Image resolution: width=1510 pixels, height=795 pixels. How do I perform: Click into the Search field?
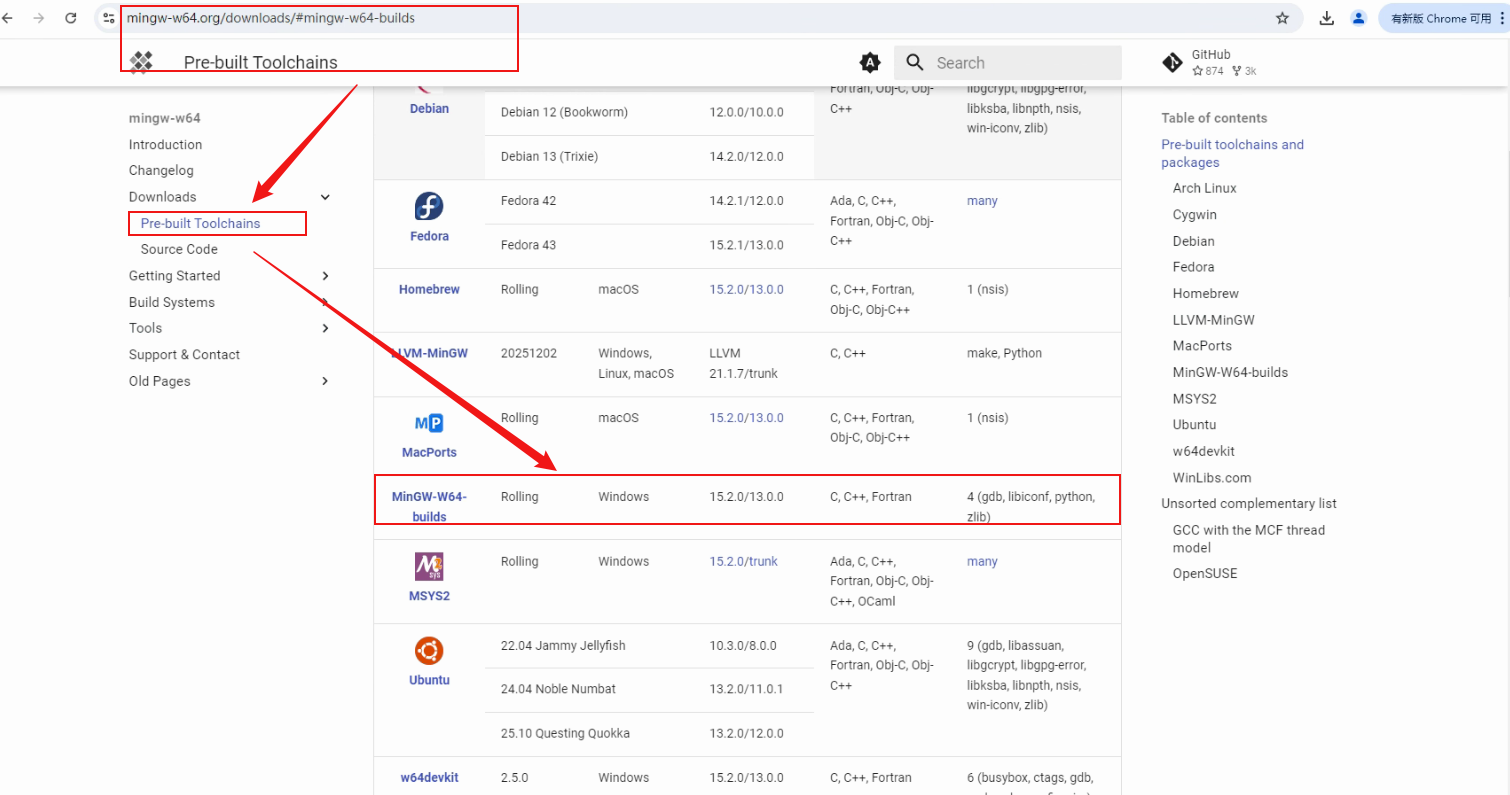pos(1008,63)
